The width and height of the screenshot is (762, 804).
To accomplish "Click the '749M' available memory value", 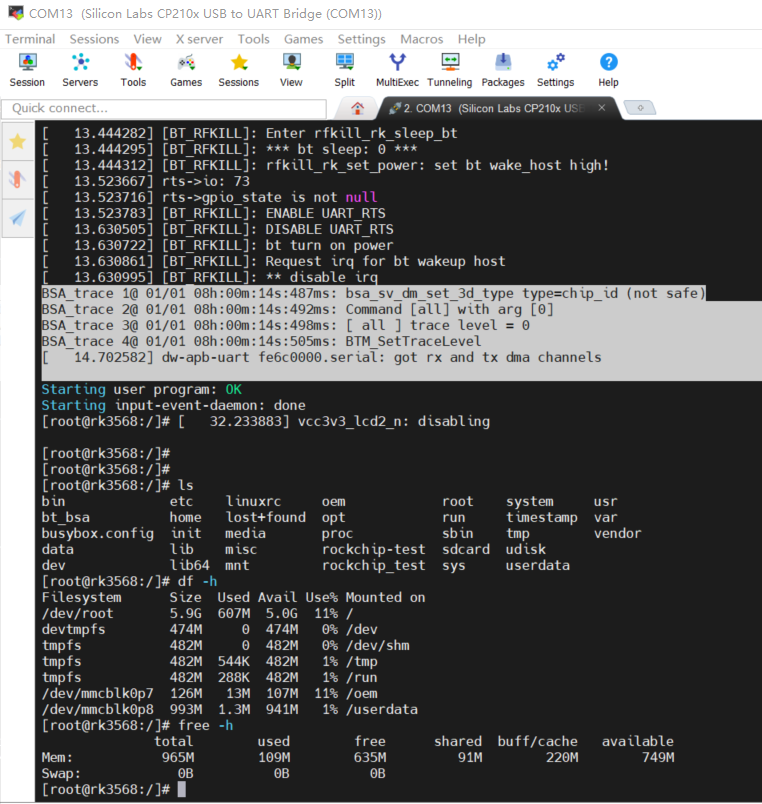I will tap(658, 757).
